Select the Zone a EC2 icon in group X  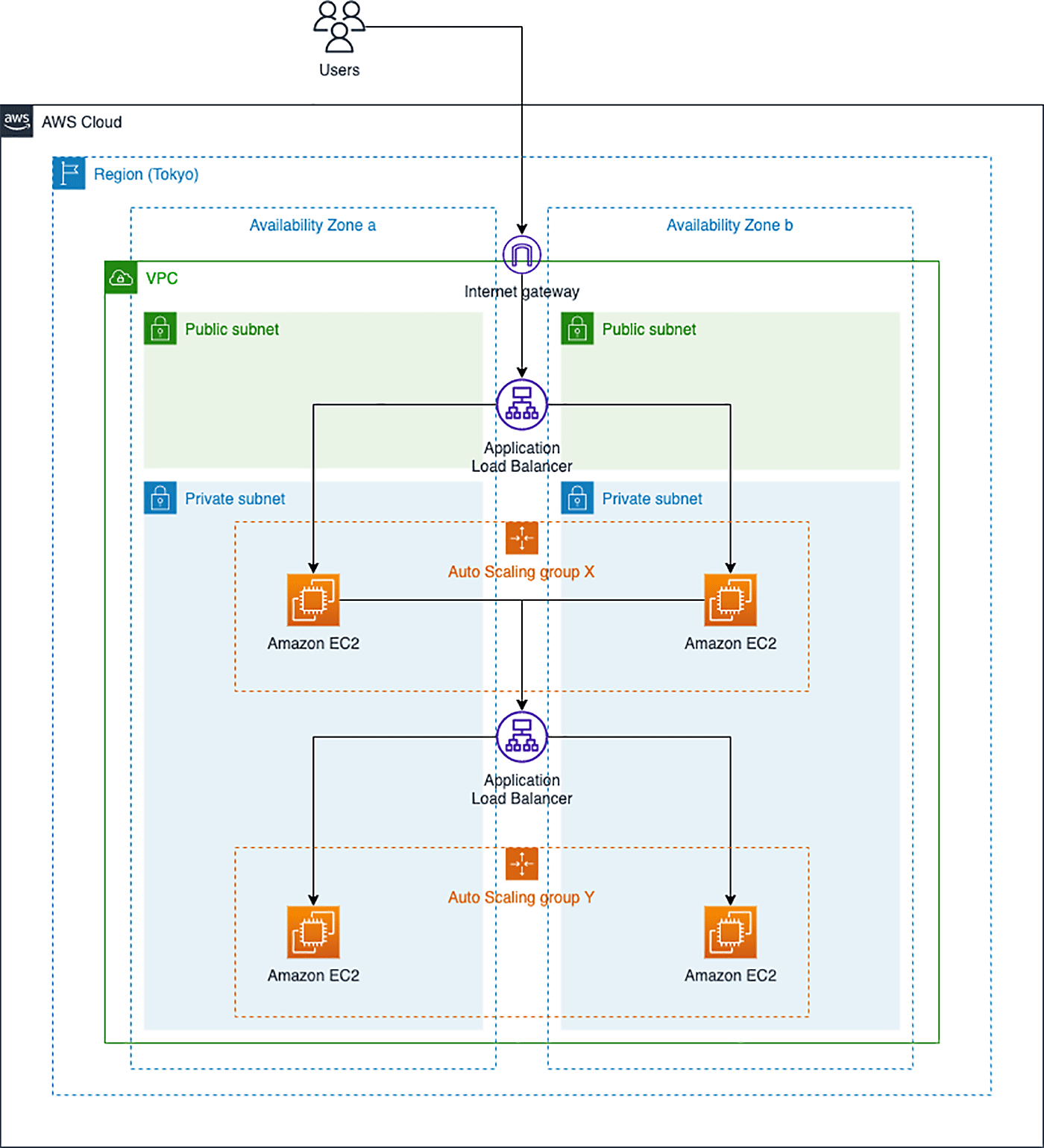313,600
